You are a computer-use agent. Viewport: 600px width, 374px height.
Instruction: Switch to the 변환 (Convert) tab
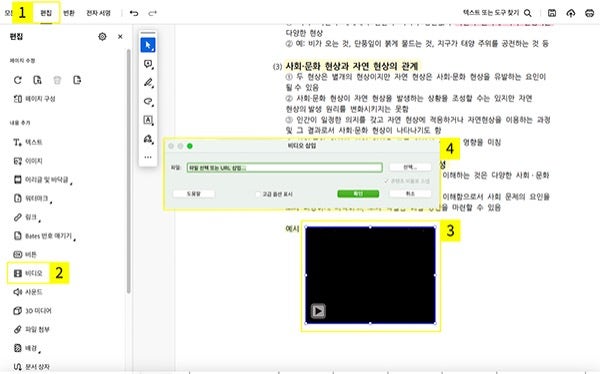tap(68, 13)
